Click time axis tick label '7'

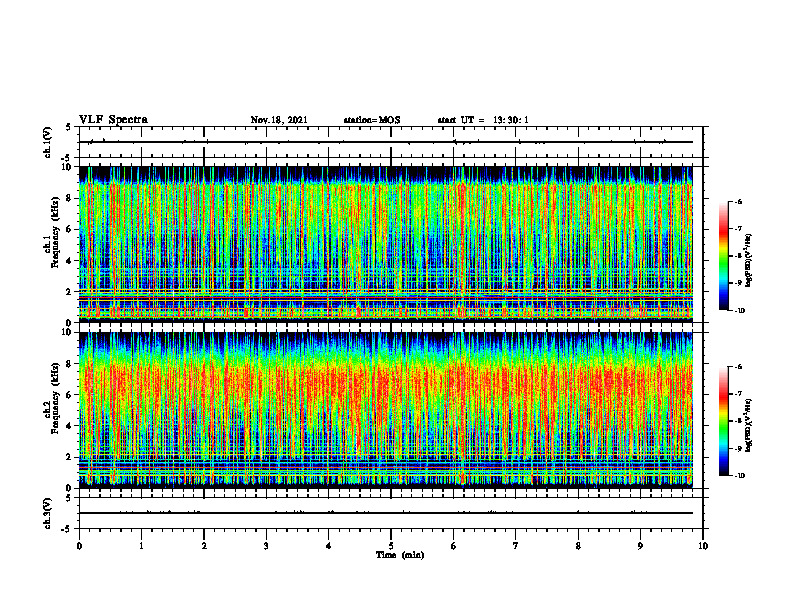(516, 546)
